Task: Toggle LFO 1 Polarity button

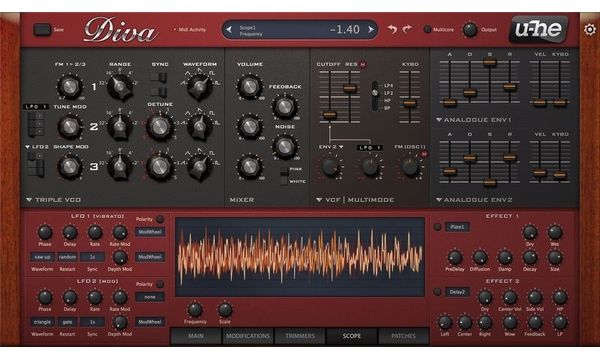Action: [160, 219]
